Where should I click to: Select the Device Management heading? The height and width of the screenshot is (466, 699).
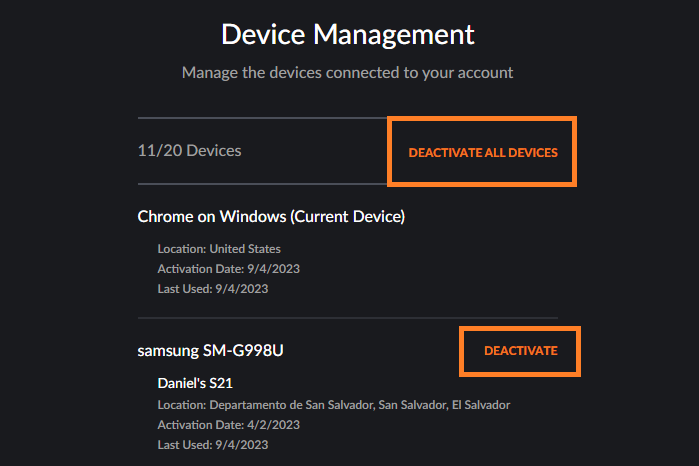click(x=348, y=34)
